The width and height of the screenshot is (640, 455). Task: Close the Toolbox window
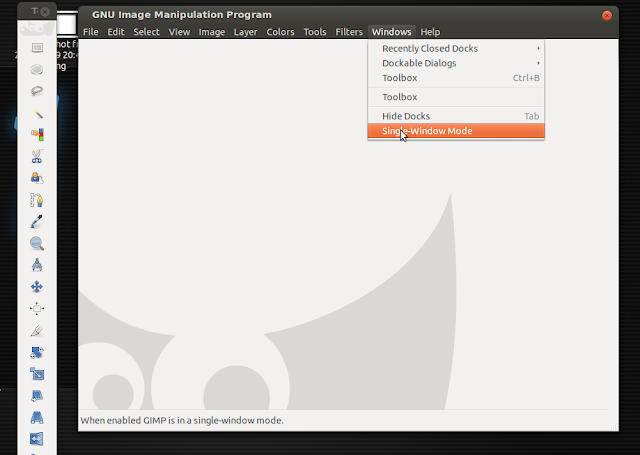point(45,12)
